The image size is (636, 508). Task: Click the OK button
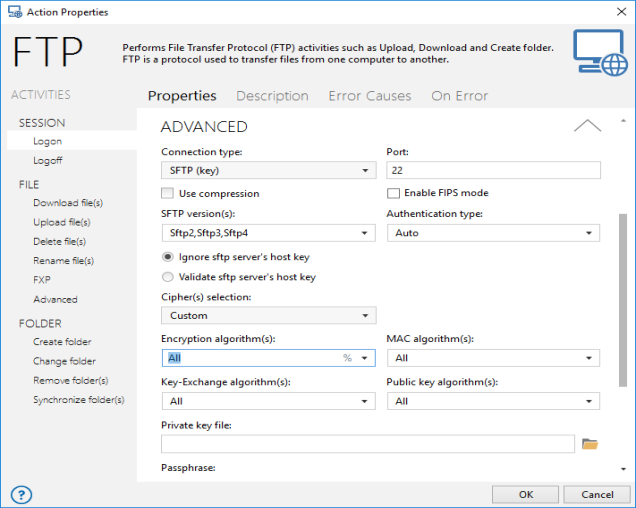click(525, 494)
